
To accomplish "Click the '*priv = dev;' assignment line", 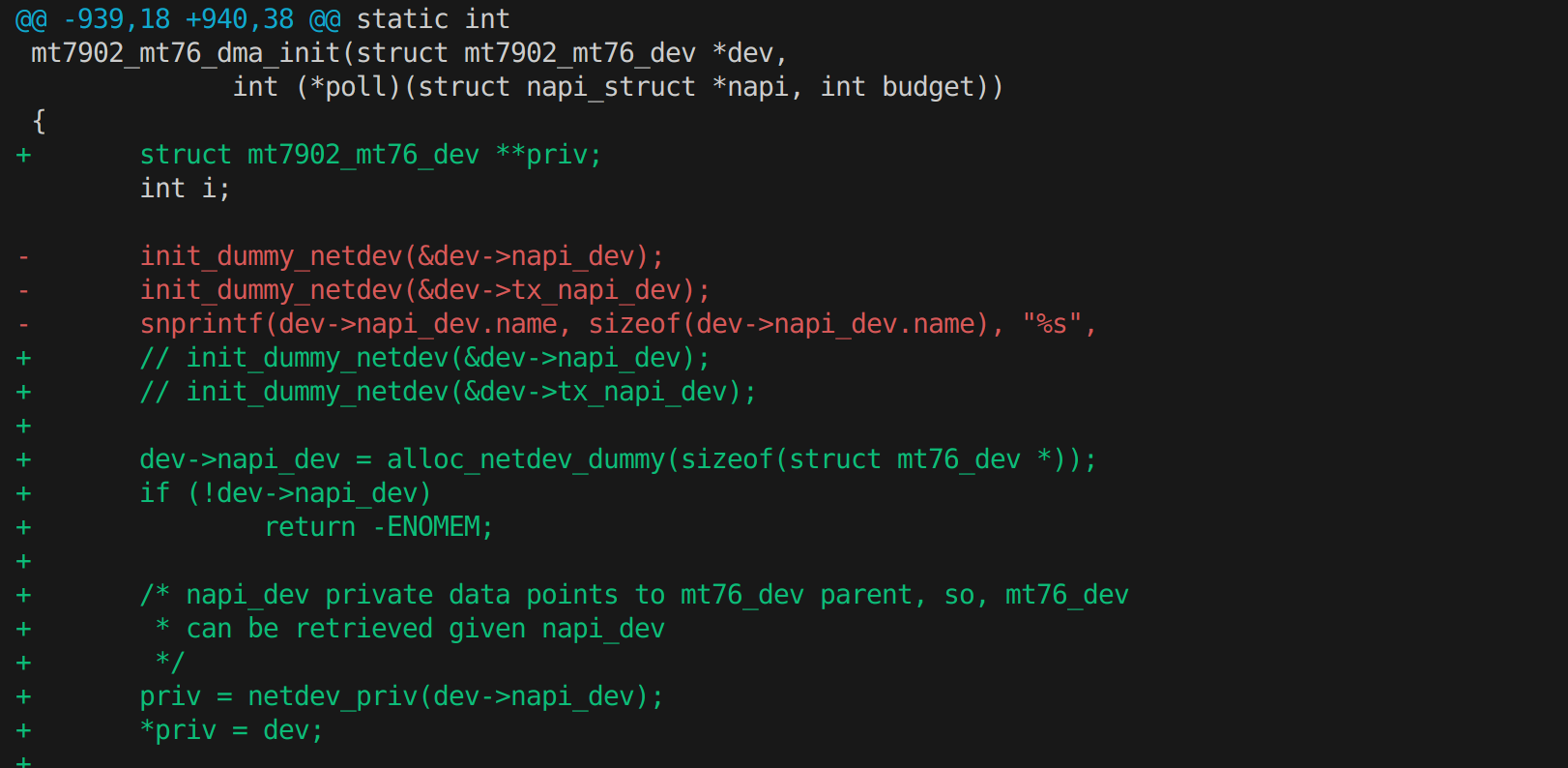I will pyautogui.click(x=231, y=730).
